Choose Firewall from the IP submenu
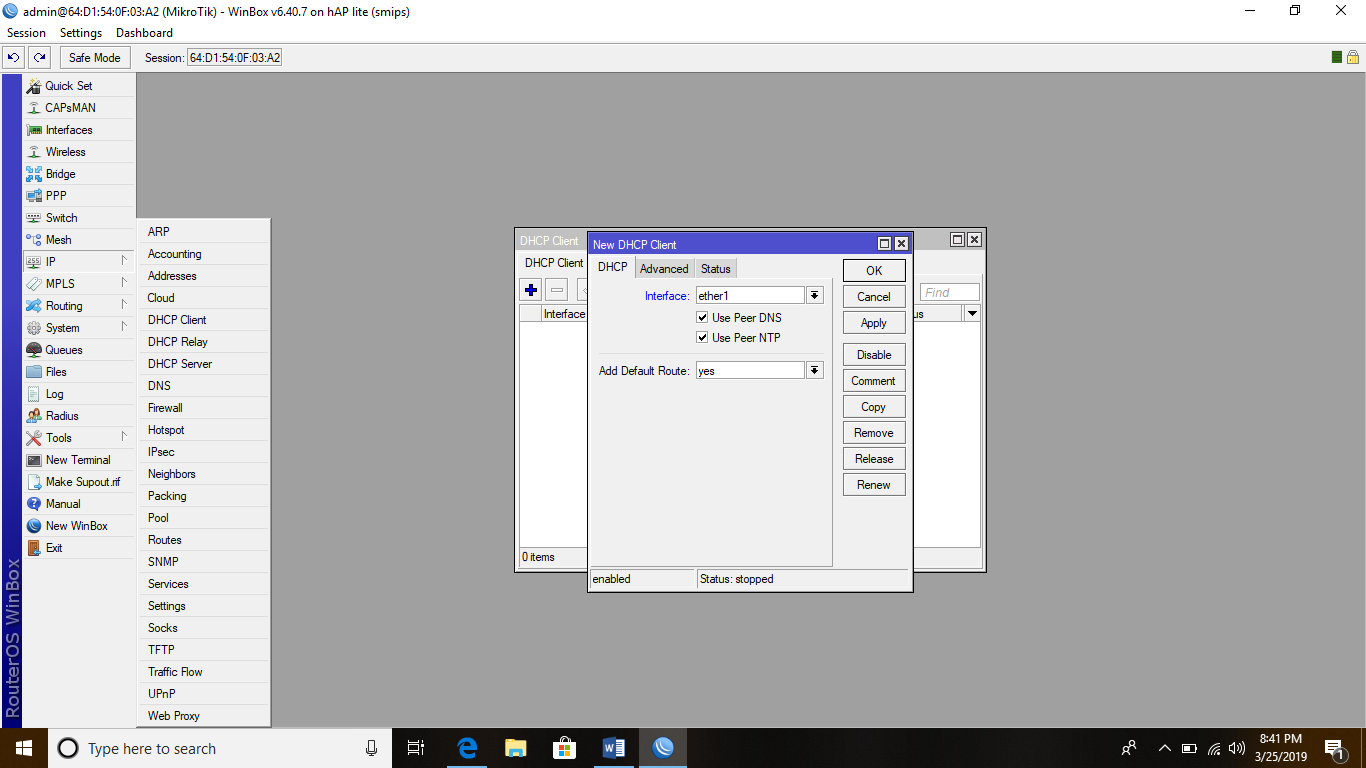Screen dimensions: 1366x768 point(203,408)
